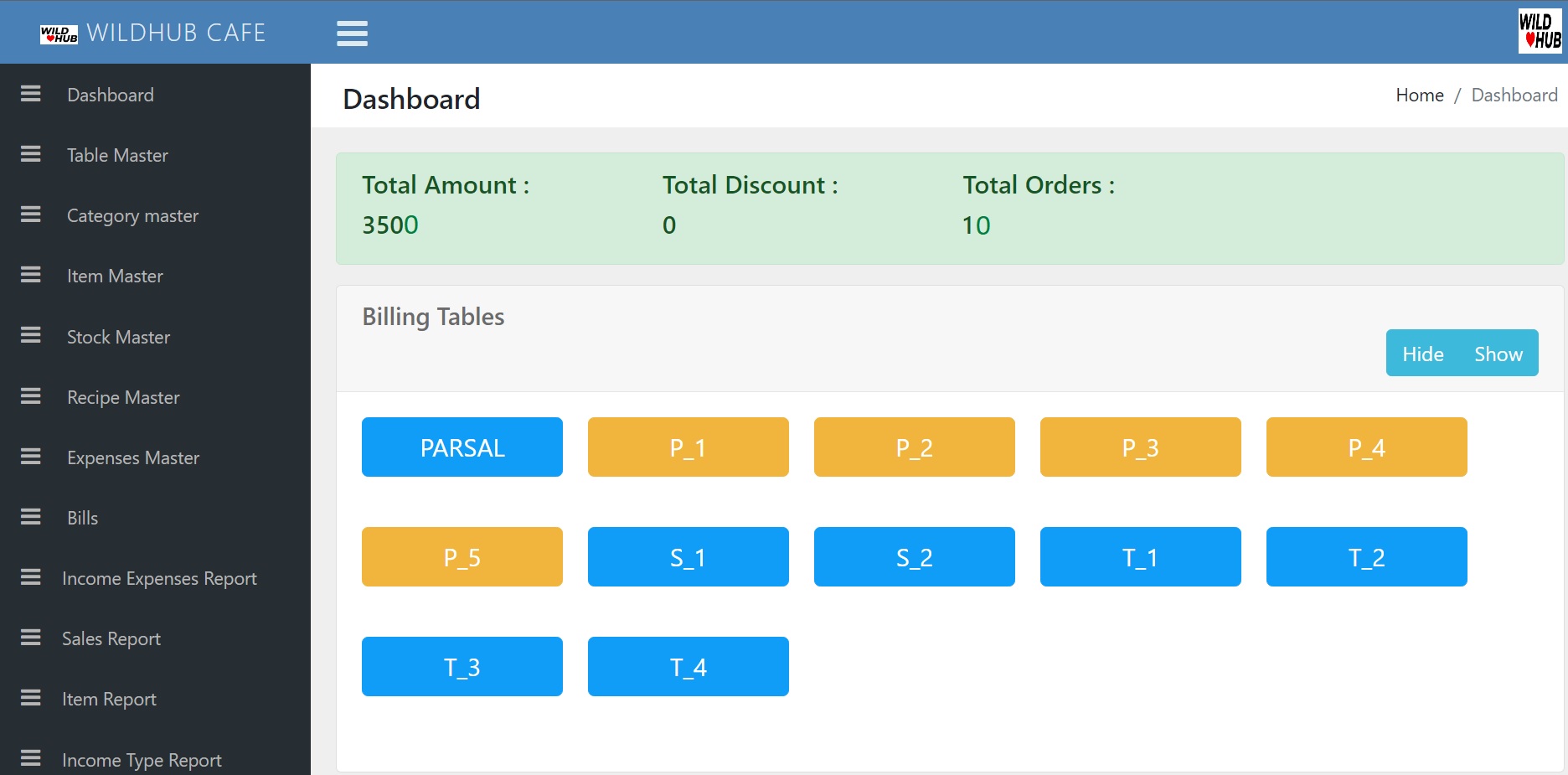Open the Income Expenses Report
Screen dimensions: 1568x775
point(159,579)
